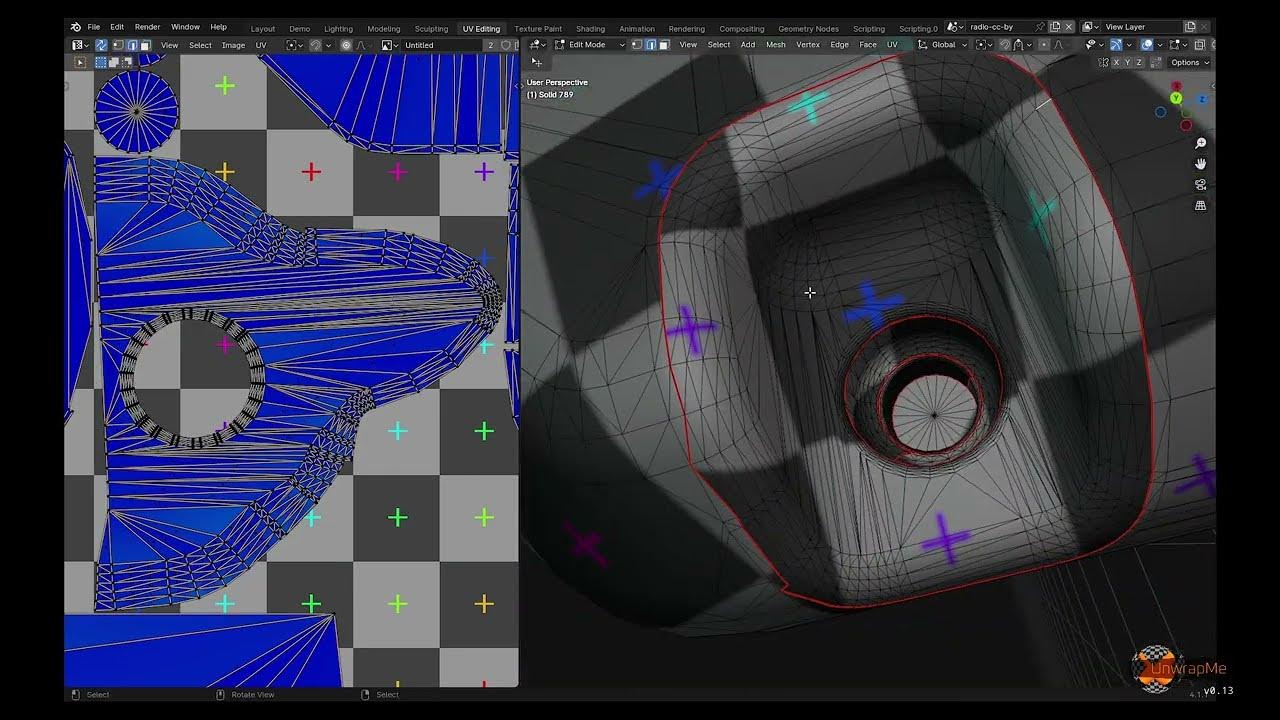The width and height of the screenshot is (1280, 720).
Task: Toggle camera view icon in viewport
Action: point(1200,185)
